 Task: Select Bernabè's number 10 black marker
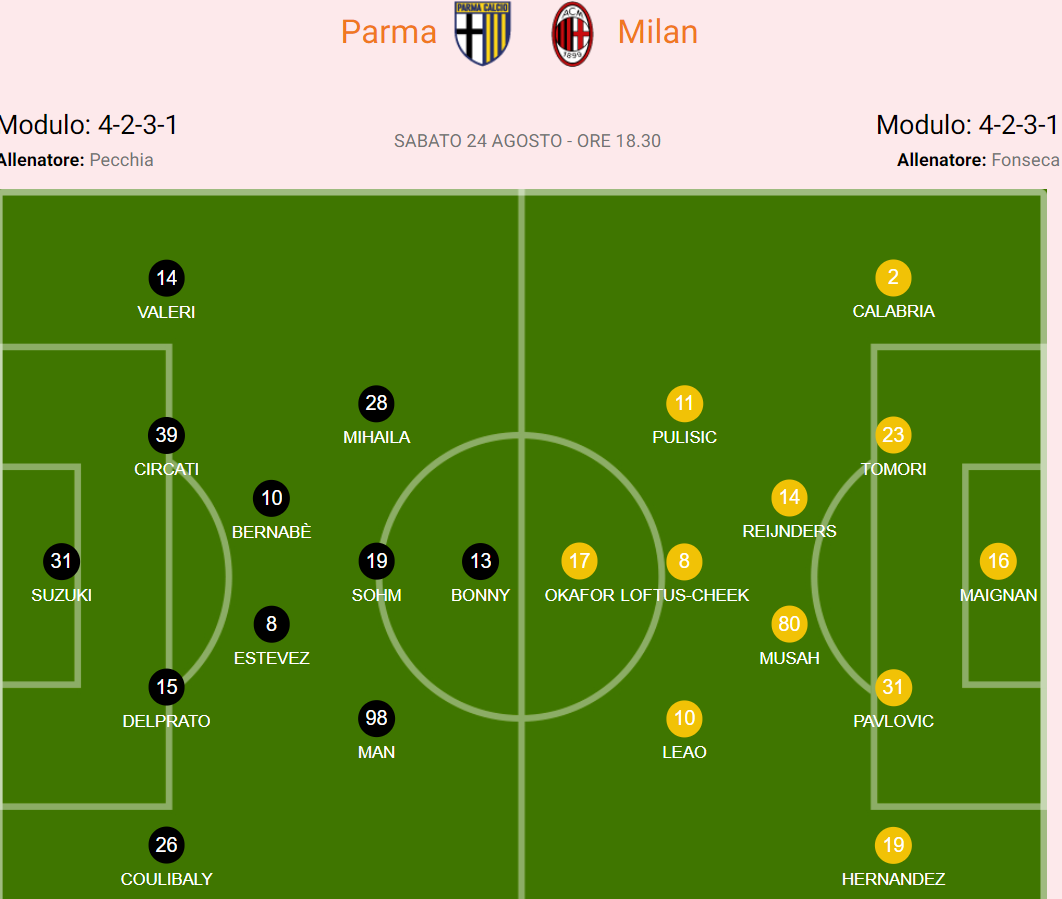[x=272, y=498]
